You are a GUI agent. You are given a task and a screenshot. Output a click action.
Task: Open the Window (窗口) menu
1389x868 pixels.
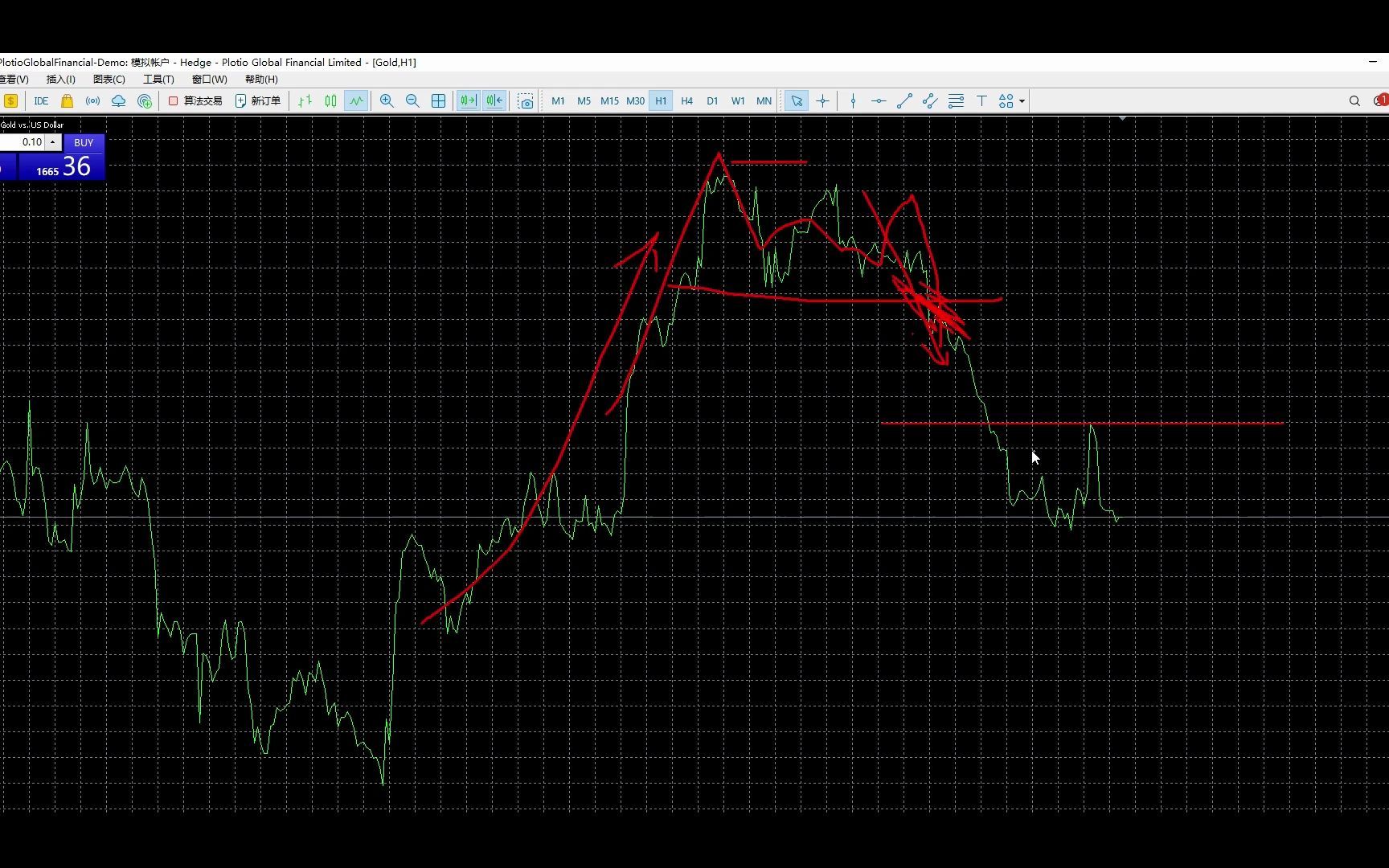209,79
